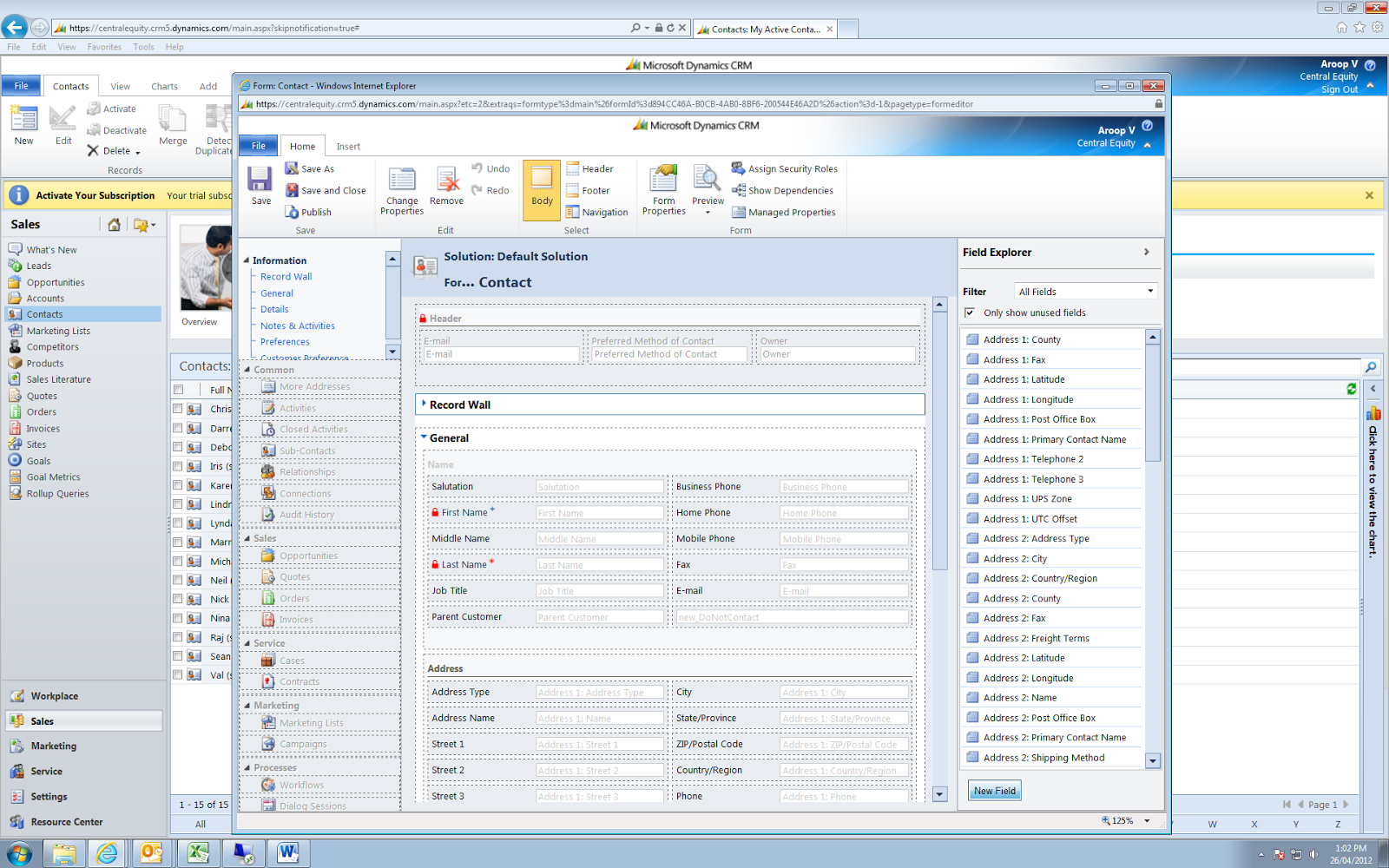Open the Charts menu in the main window
Image resolution: width=1389 pixels, height=868 pixels.
tap(164, 85)
